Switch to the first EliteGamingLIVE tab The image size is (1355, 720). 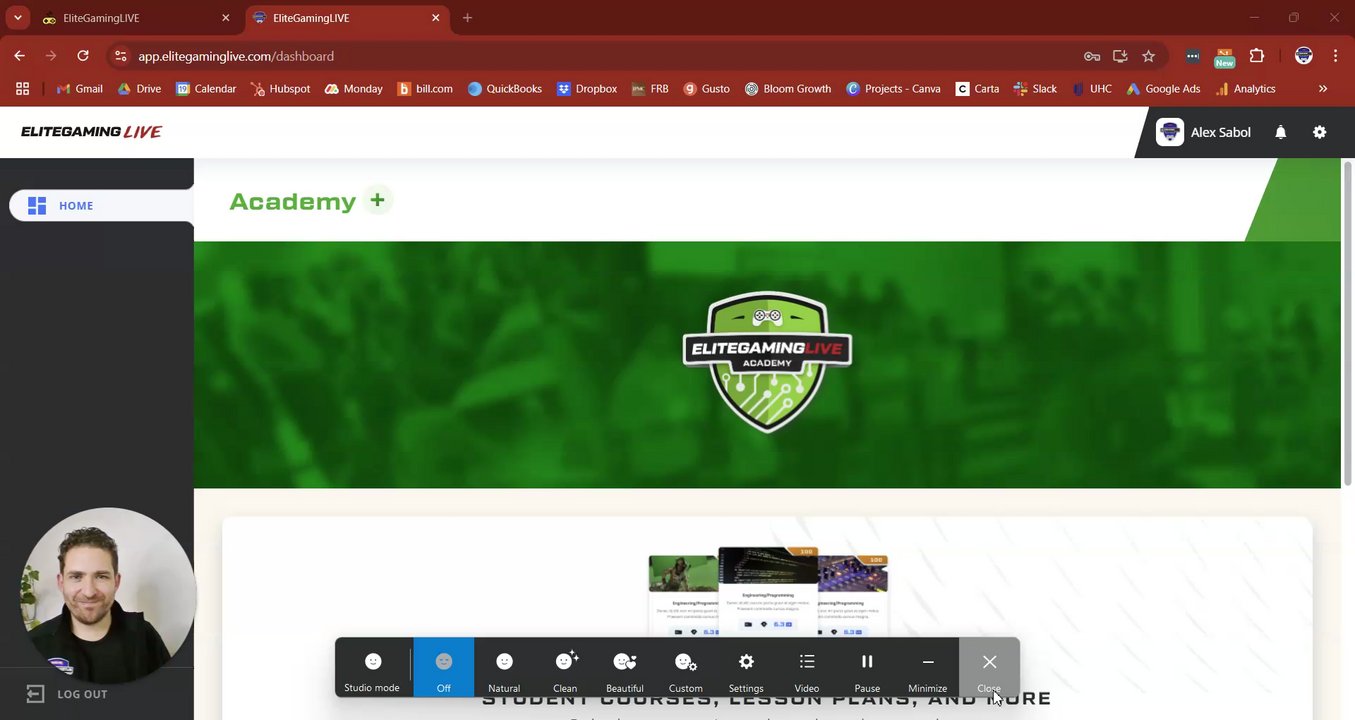pyautogui.click(x=135, y=18)
